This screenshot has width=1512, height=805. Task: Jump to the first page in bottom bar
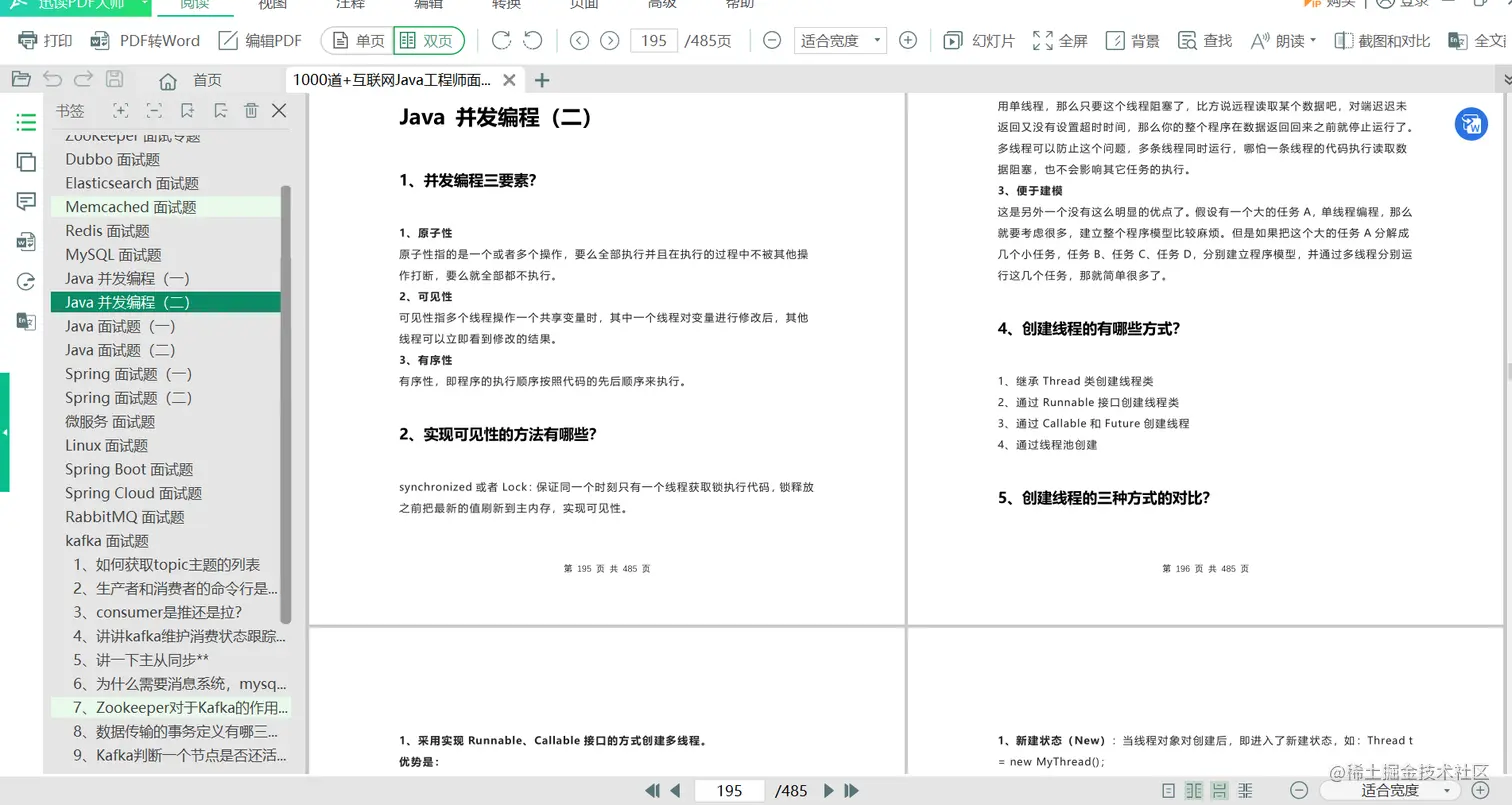coord(652,791)
